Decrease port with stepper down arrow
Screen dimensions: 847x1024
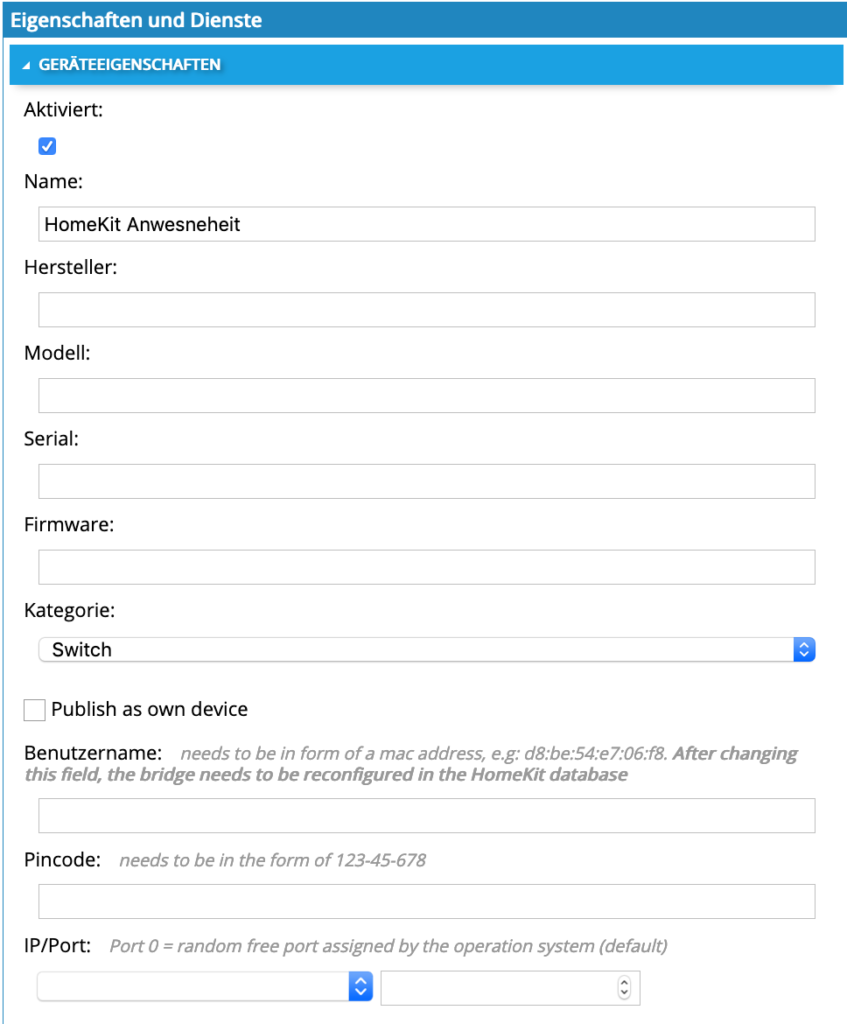(624, 993)
